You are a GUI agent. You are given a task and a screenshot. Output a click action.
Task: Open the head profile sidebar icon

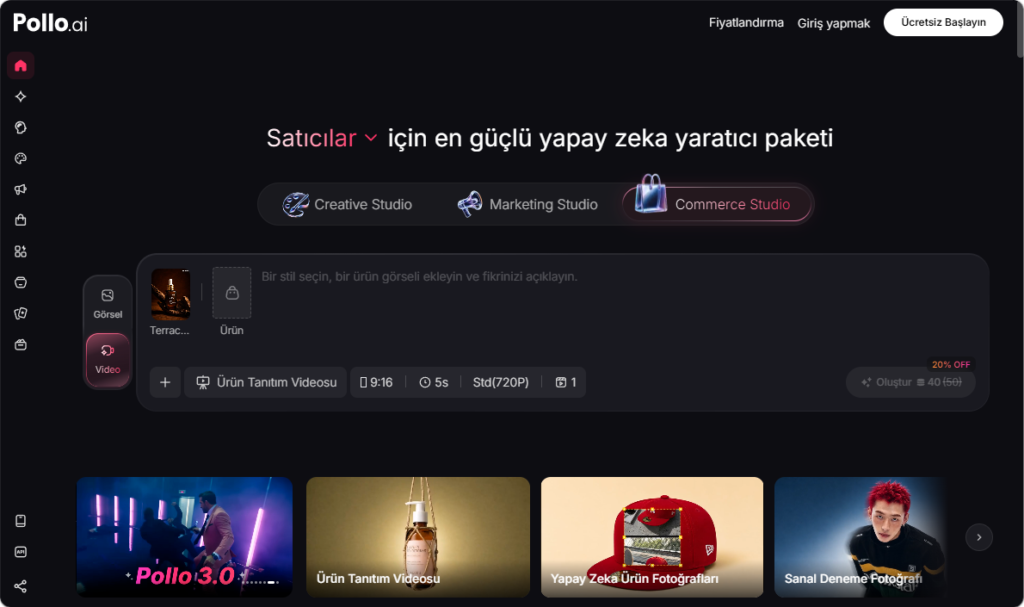[20, 127]
